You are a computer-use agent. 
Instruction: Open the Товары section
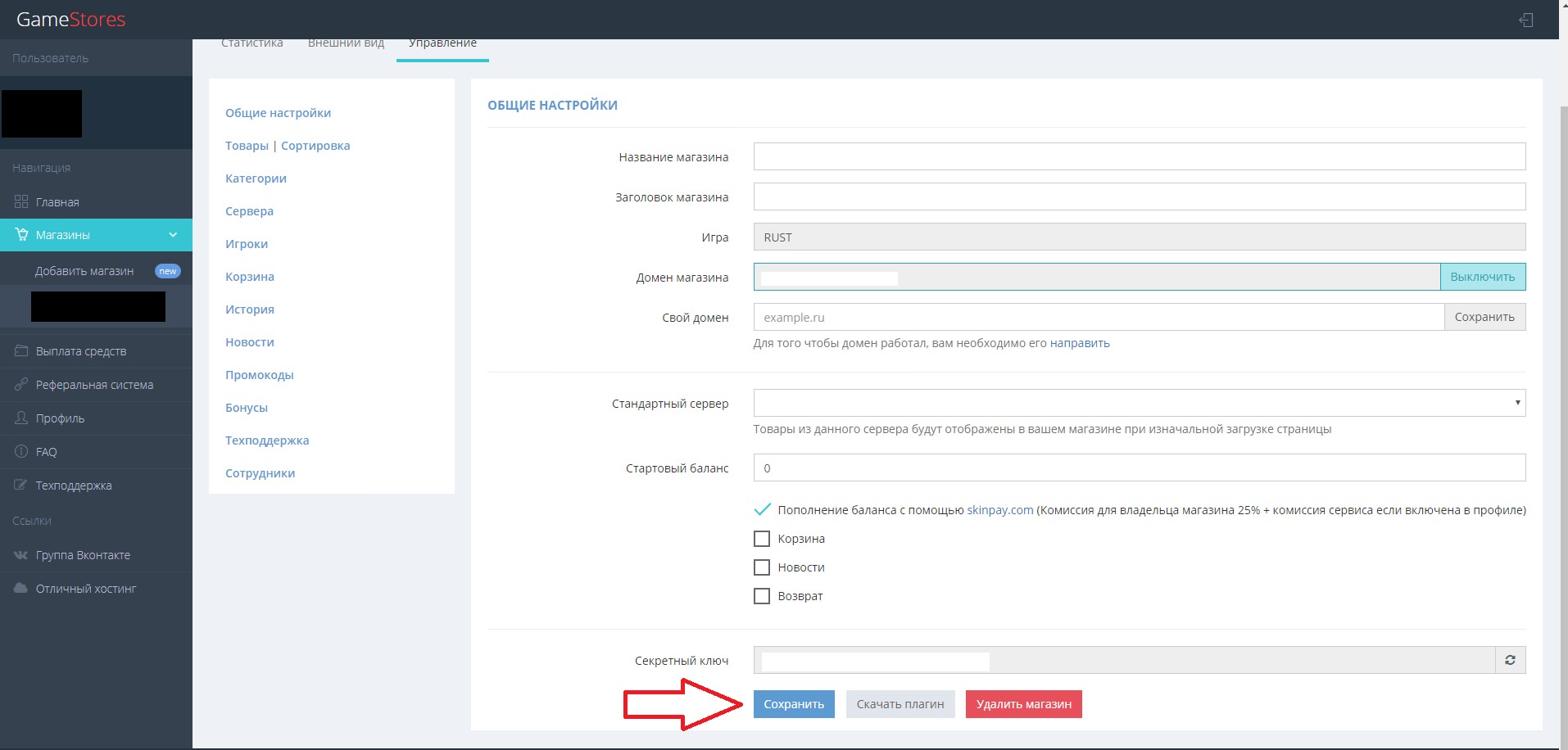[247, 146]
